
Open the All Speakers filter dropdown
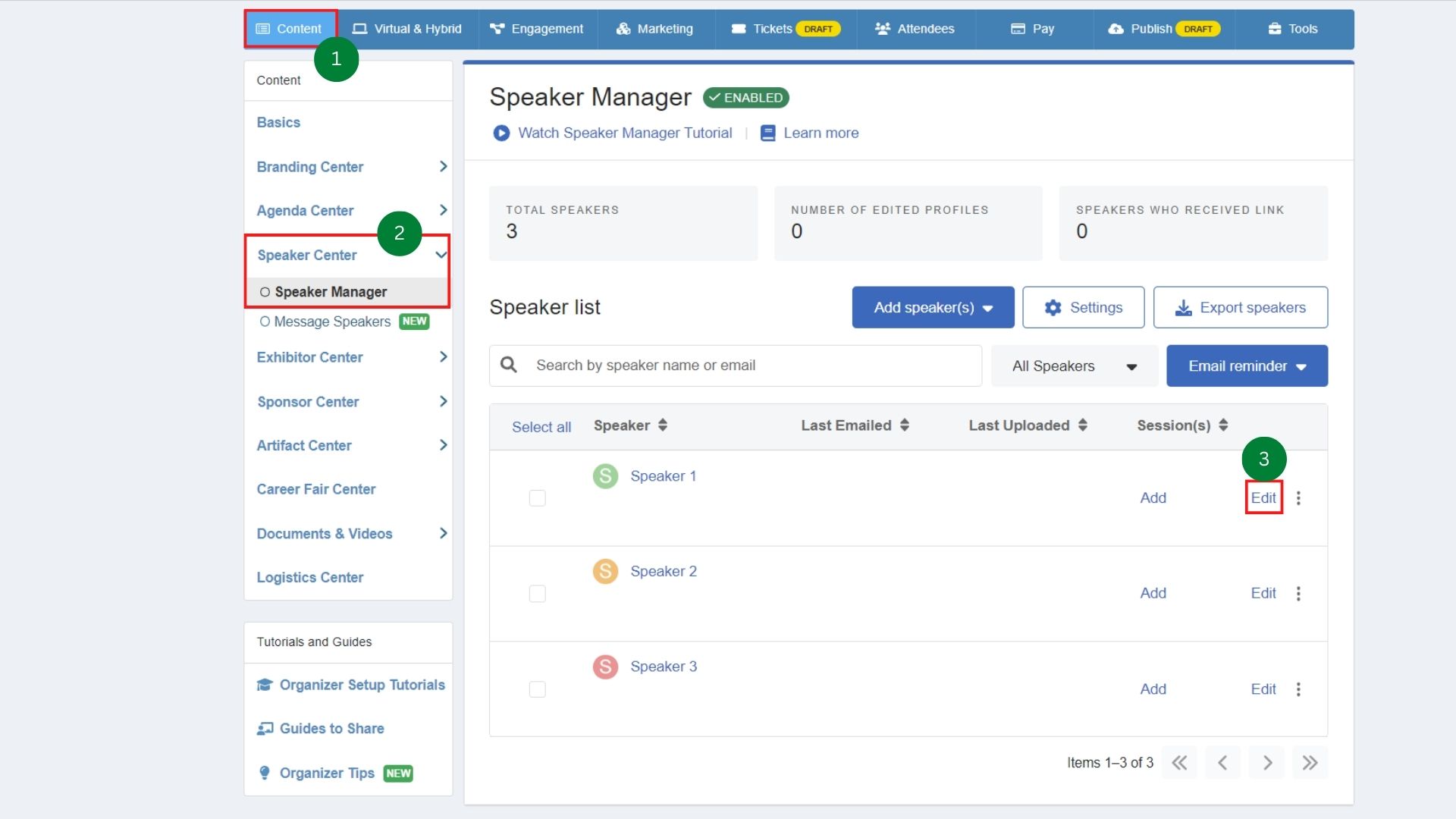[x=1074, y=366]
